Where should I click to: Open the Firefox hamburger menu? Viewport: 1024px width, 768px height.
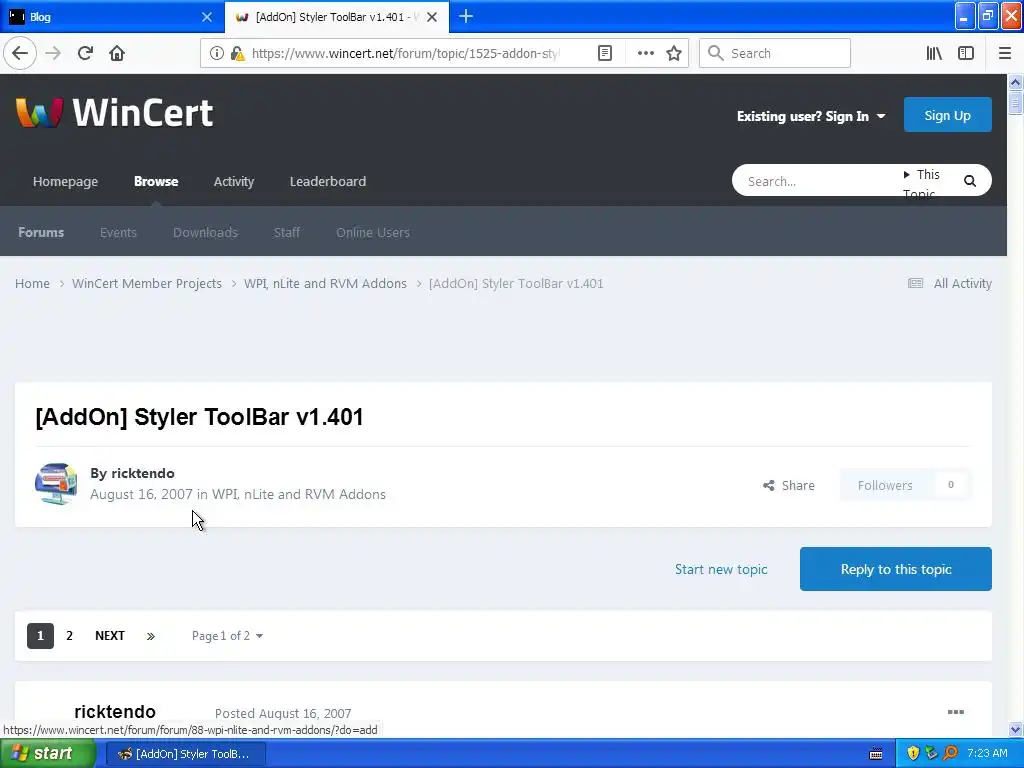[x=1005, y=54]
